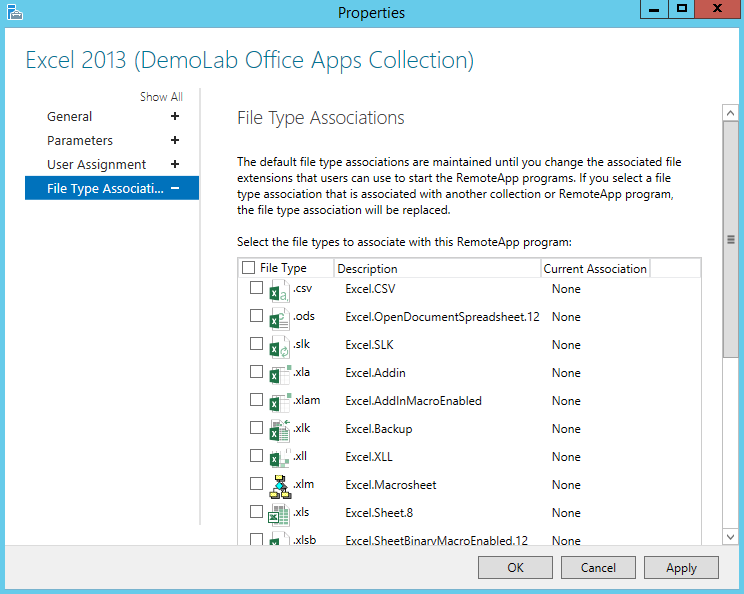Click the .xlm macrosheet icon
Image resolution: width=744 pixels, height=594 pixels.
(x=278, y=485)
